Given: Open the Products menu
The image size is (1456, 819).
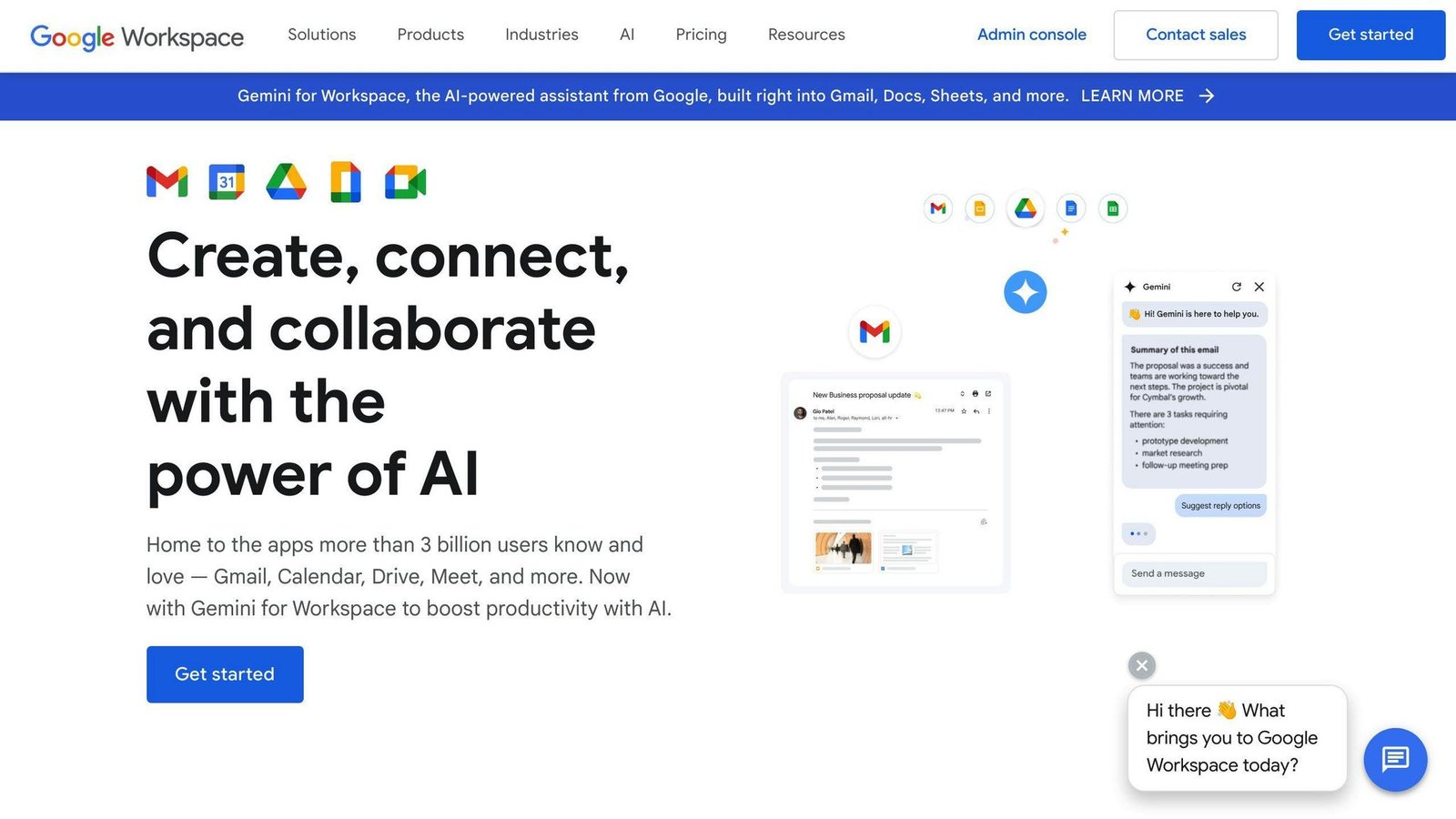Looking at the screenshot, I should [x=430, y=35].
